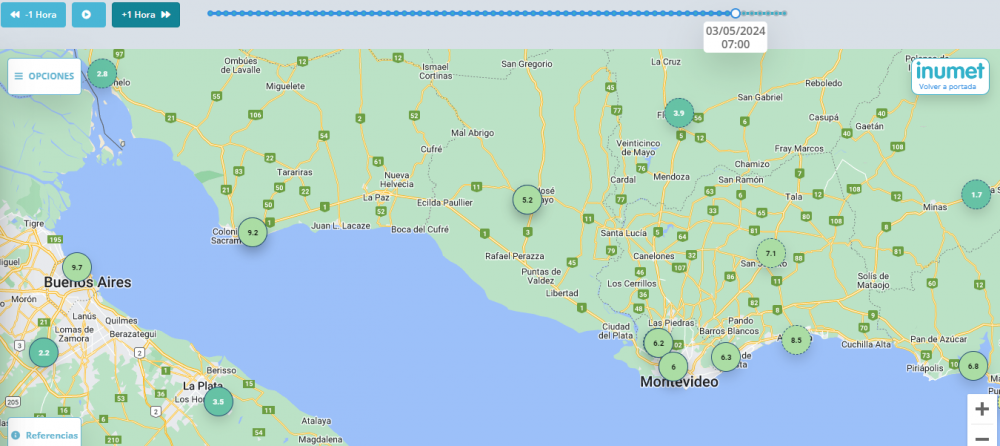
Task: Select the 9.2 station marker near Colonia
Action: 252,232
